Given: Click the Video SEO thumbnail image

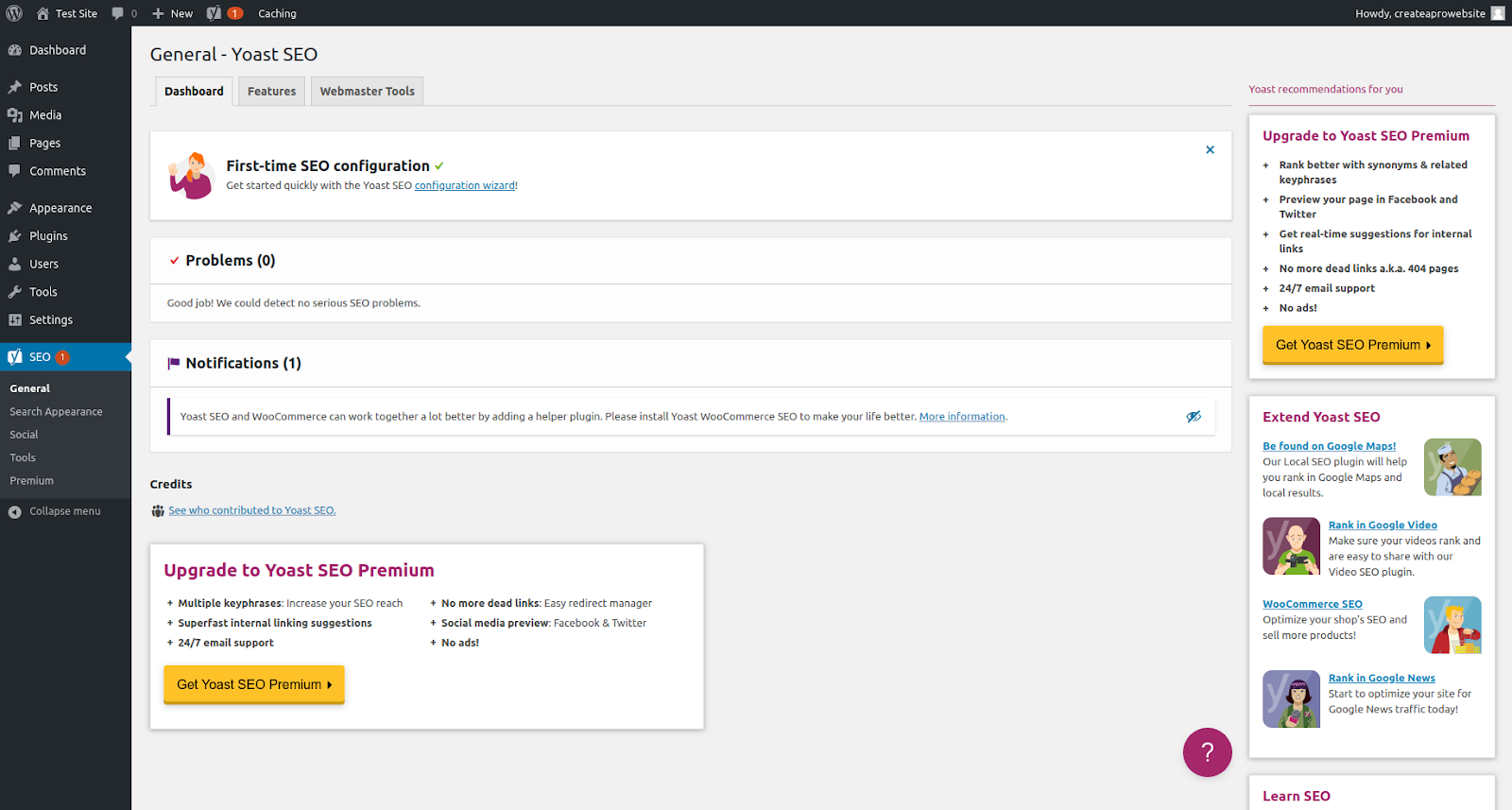Looking at the screenshot, I should [1292, 546].
